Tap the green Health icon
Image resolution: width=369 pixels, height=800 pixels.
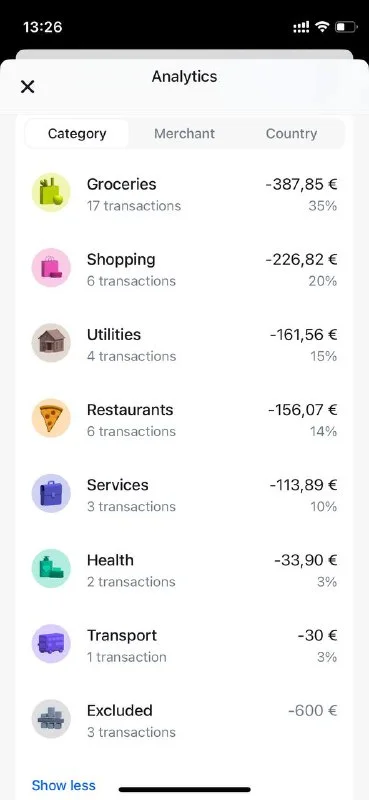(x=51, y=568)
